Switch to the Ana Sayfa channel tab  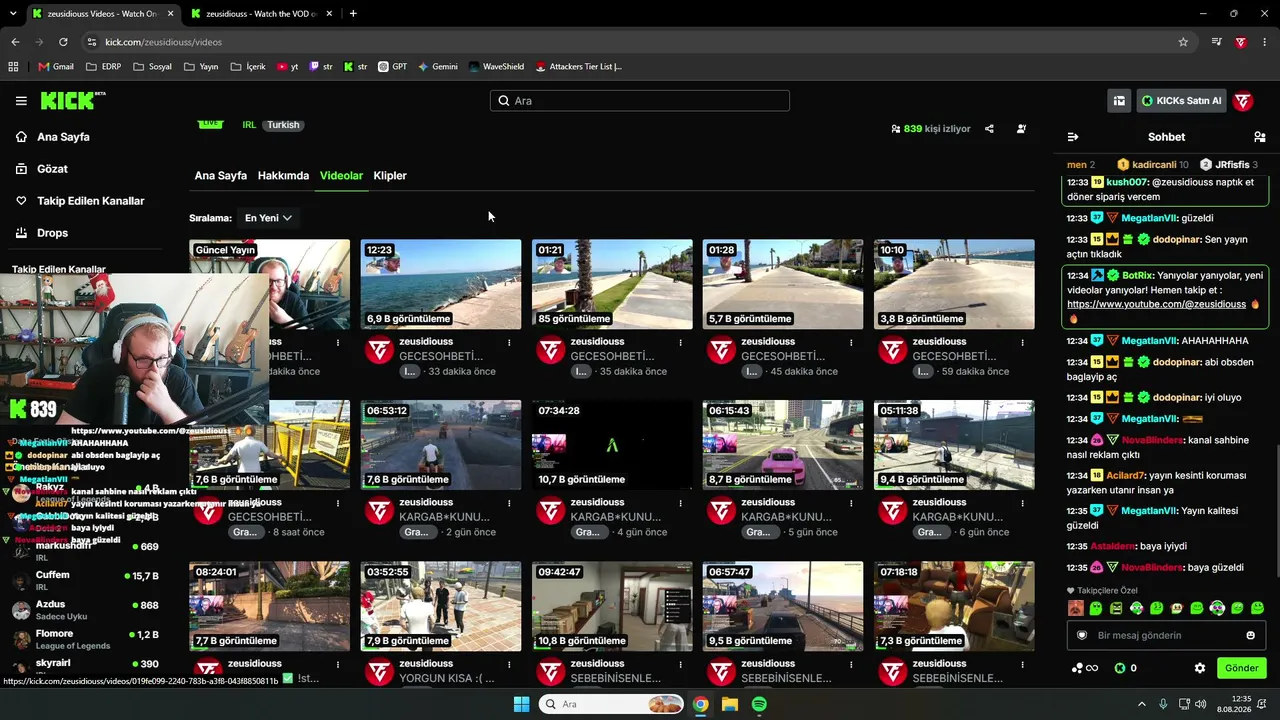(221, 176)
